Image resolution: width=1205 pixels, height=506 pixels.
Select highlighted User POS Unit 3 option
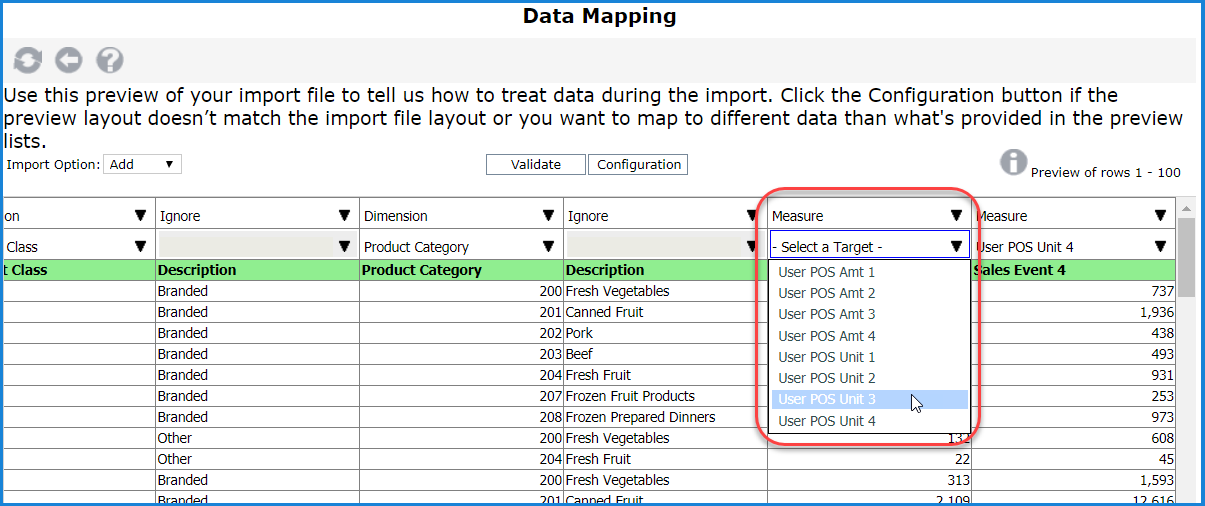coord(826,400)
